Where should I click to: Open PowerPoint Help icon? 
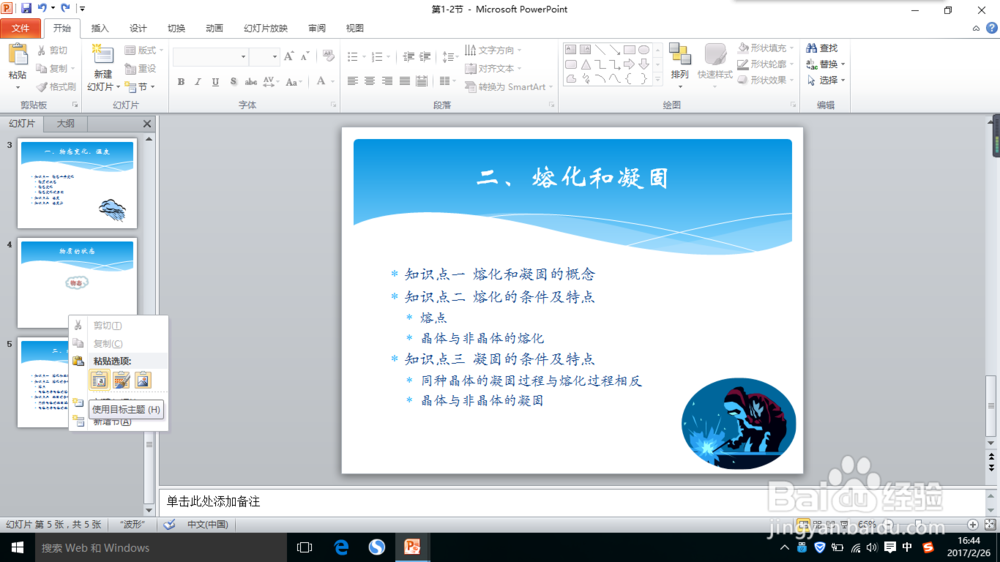(992, 28)
